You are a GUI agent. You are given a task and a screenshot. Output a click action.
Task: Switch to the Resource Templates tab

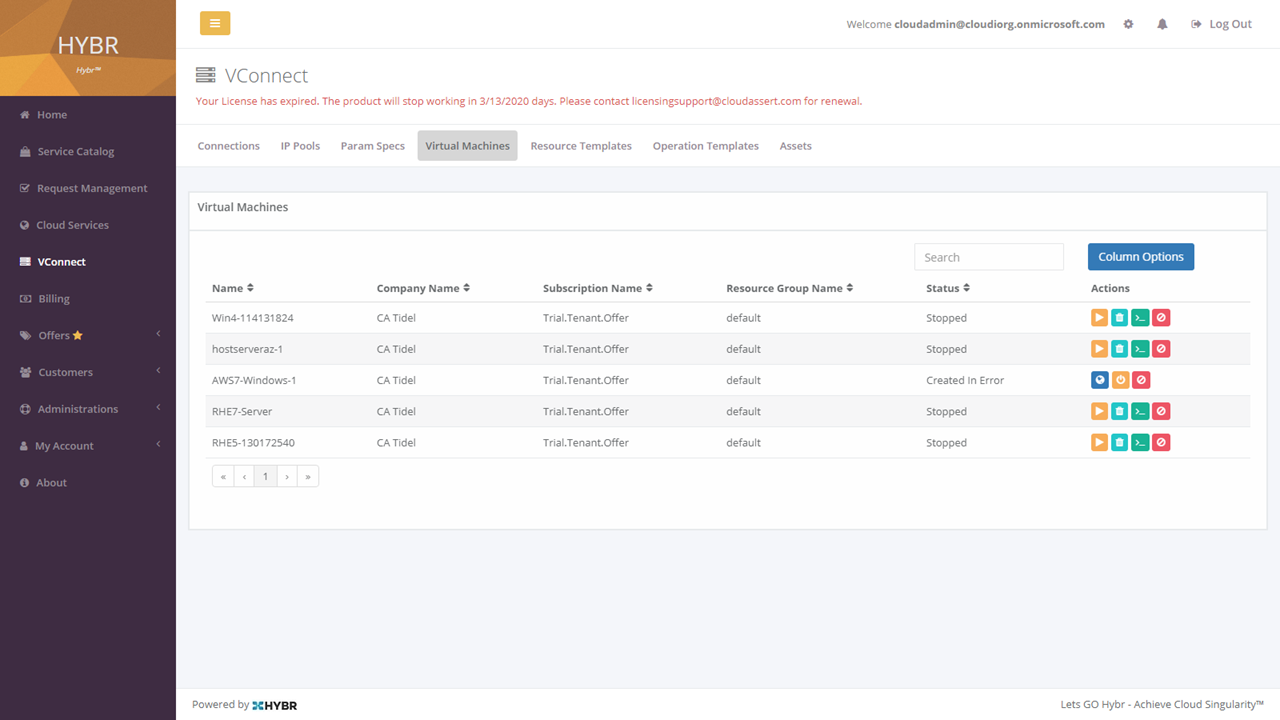pyautogui.click(x=581, y=146)
